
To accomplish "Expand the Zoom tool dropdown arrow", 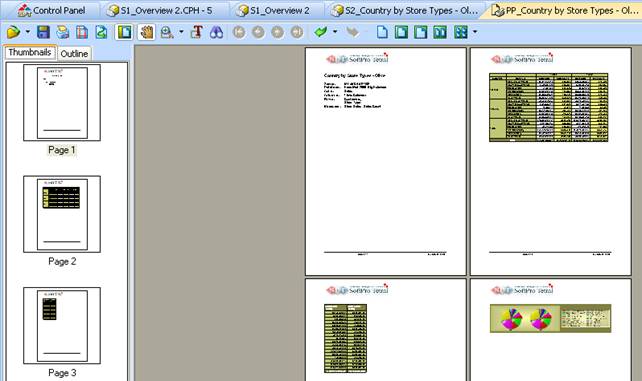I will 181,32.
